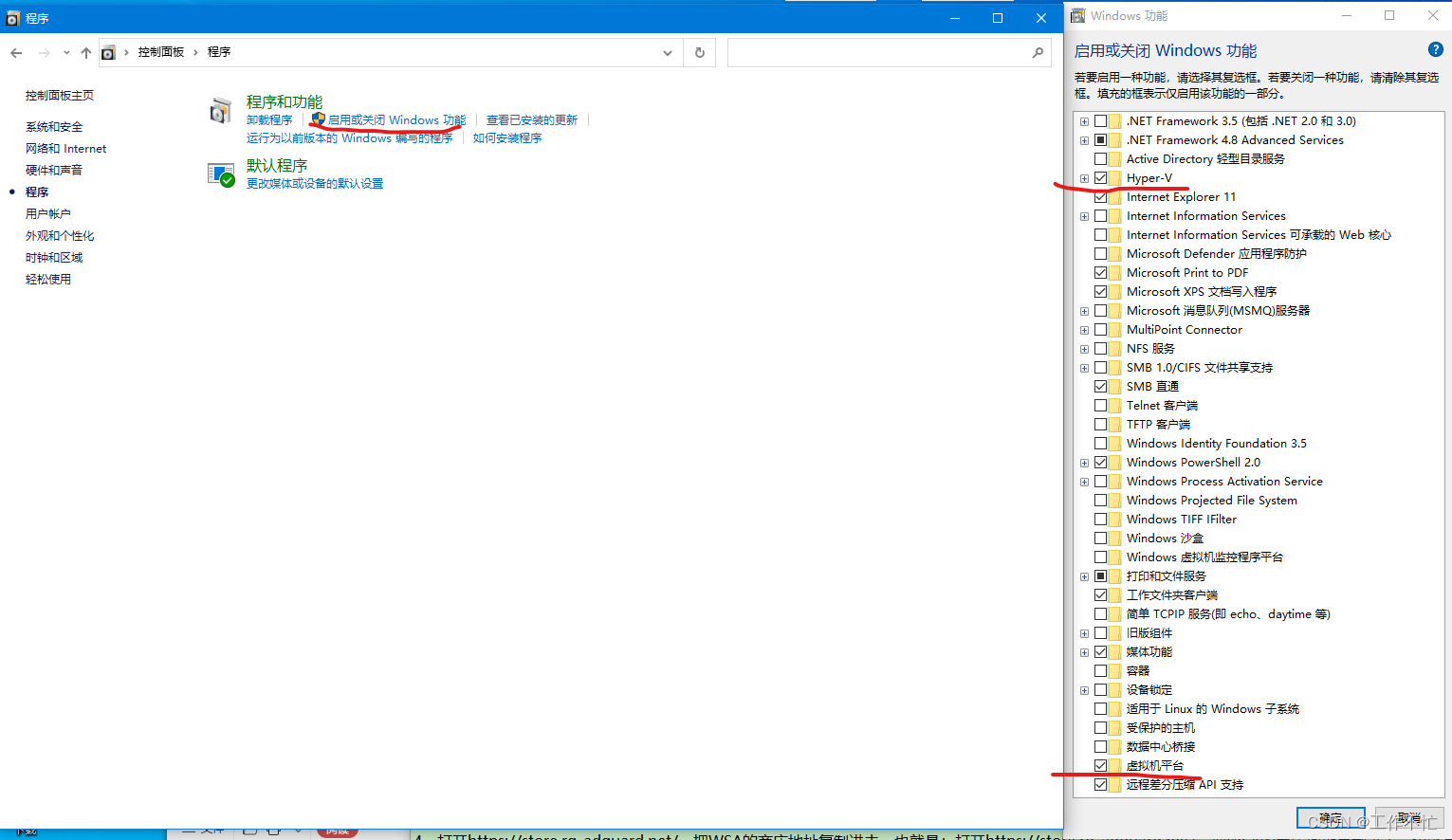Enable Windows 虚拟机监控程序平台 checkbox
1452x840 pixels.
pos(1101,557)
